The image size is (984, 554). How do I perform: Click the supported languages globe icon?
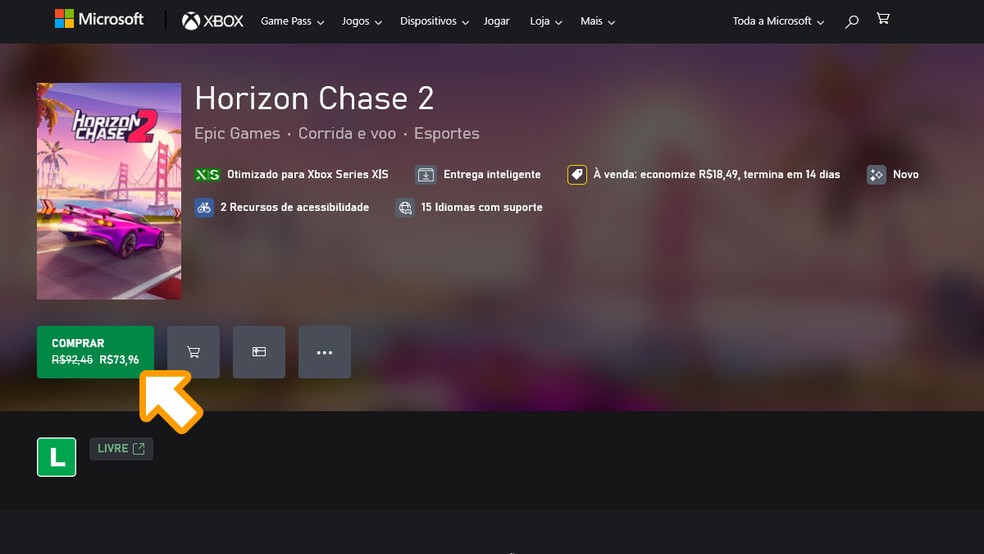[405, 207]
